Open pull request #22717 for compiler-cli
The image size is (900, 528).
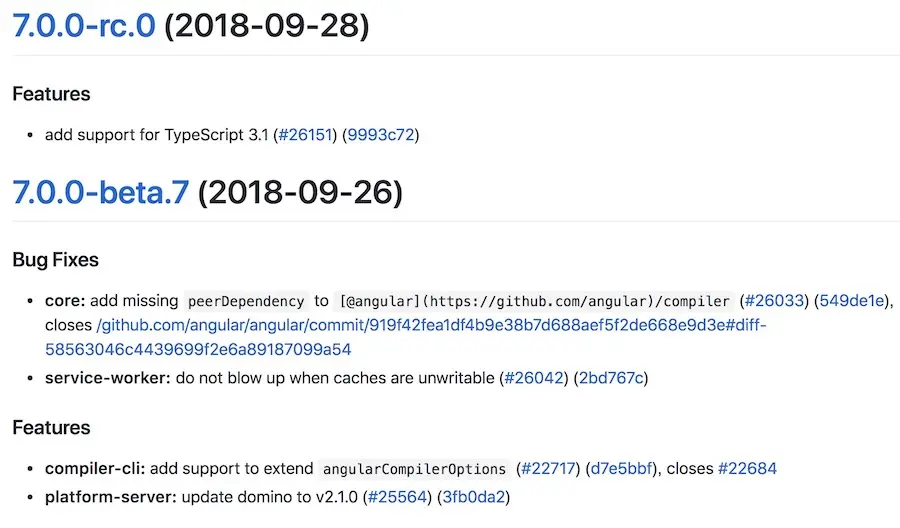[548, 469]
